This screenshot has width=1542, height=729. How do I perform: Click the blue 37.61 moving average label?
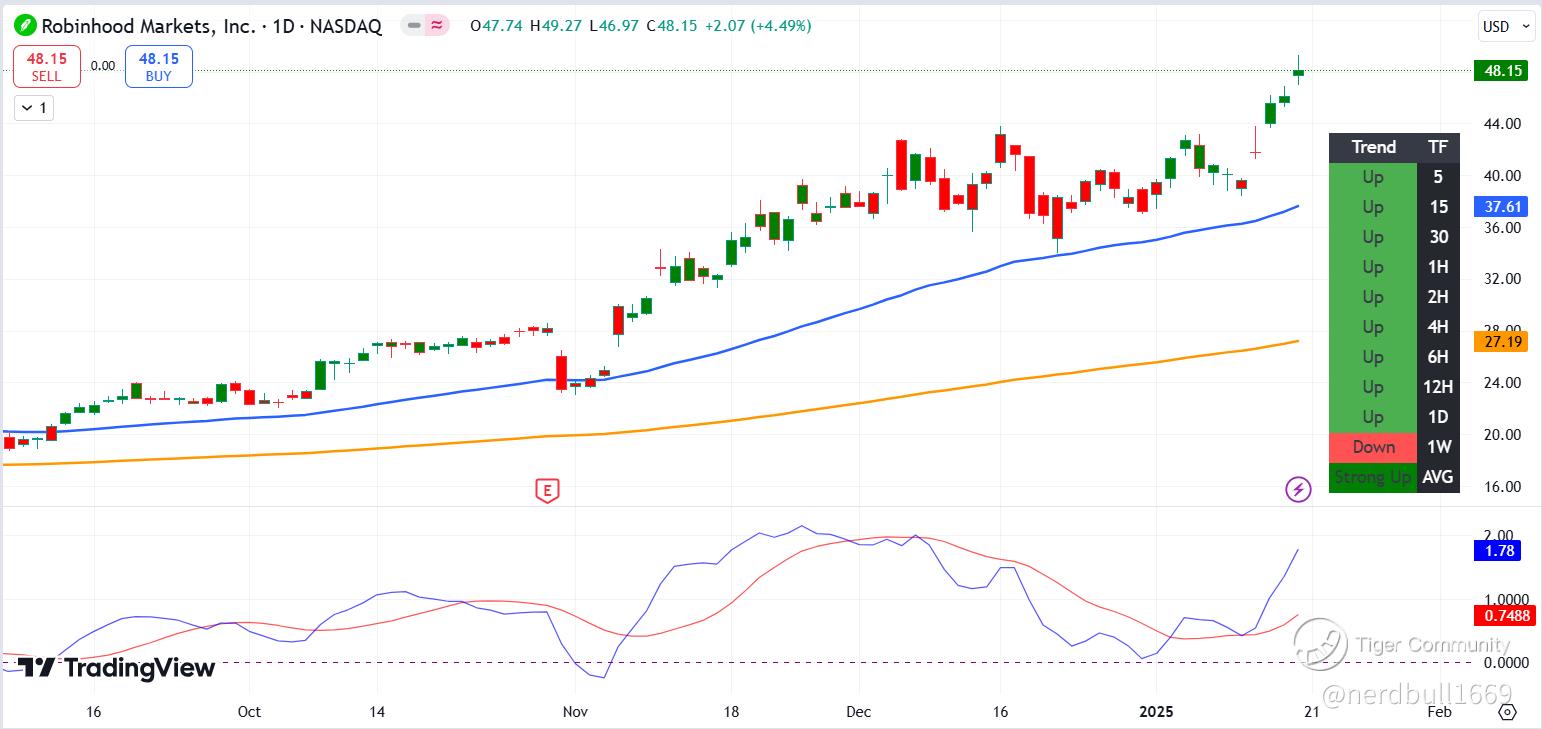coord(1501,207)
